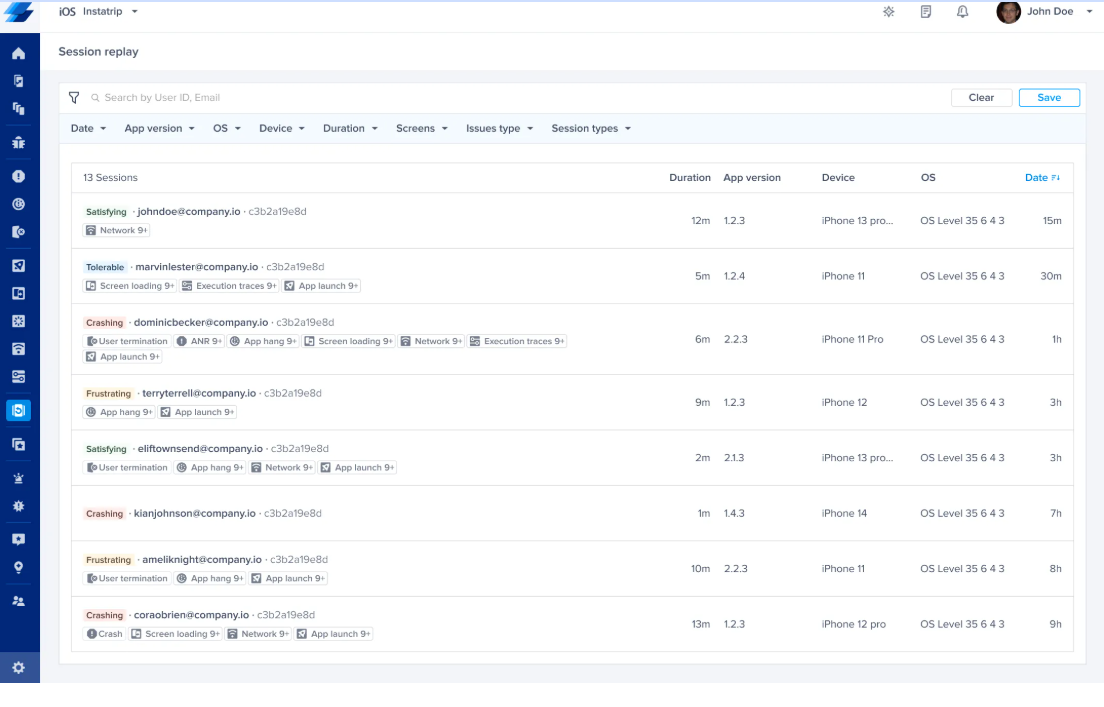
Task: Click the Home icon at sidebar top
Action: [20, 53]
